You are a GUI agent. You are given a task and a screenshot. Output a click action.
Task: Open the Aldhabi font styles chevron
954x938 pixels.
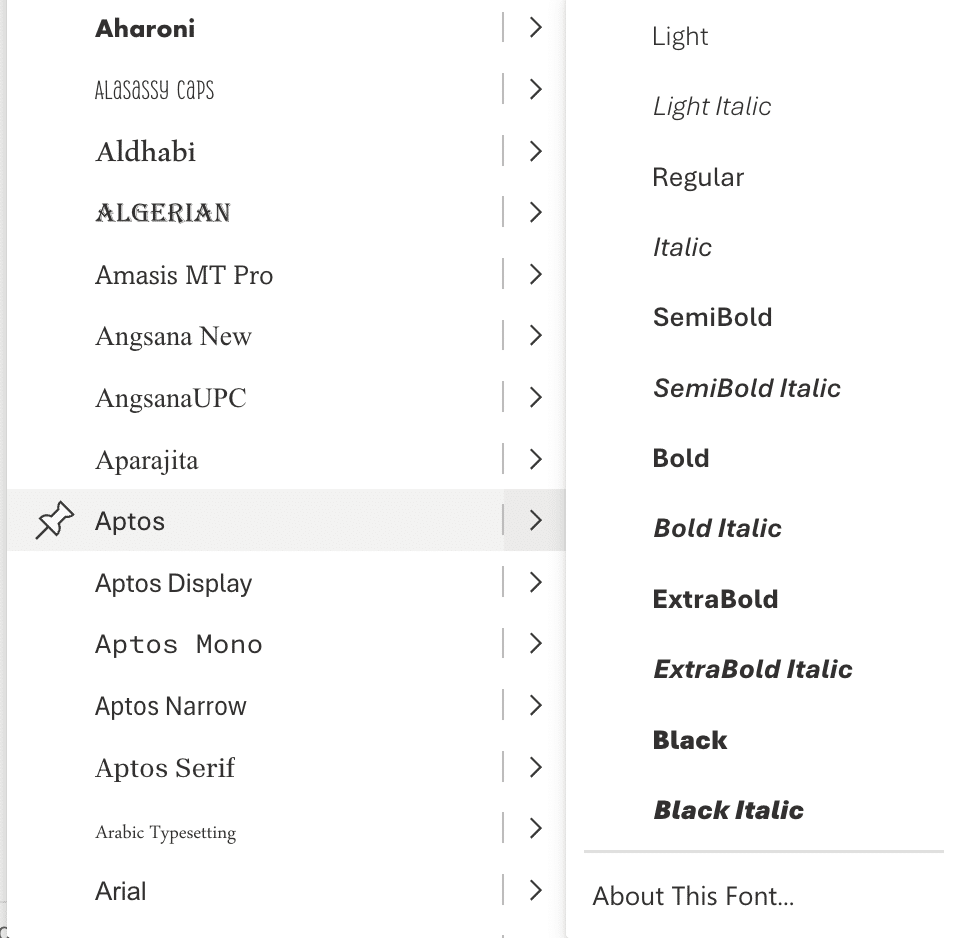pos(535,152)
